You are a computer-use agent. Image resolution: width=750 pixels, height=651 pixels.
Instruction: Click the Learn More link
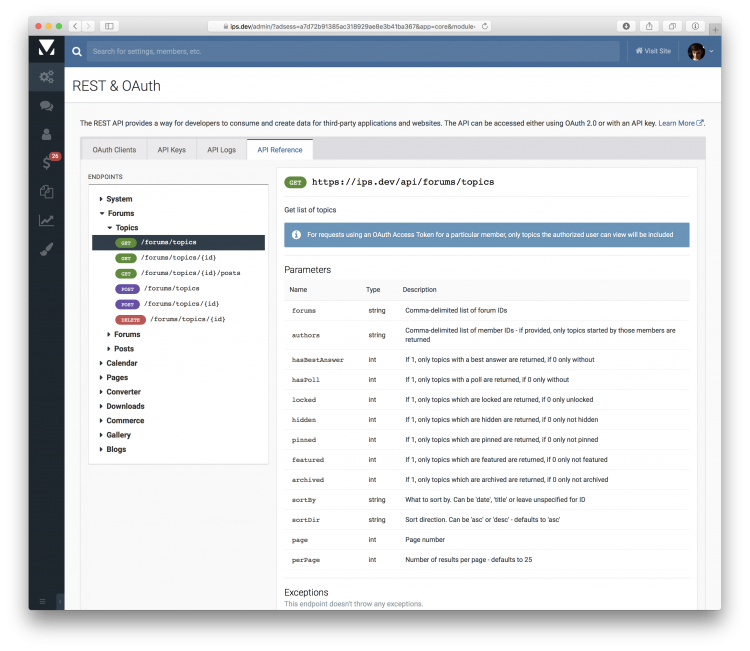coord(680,123)
